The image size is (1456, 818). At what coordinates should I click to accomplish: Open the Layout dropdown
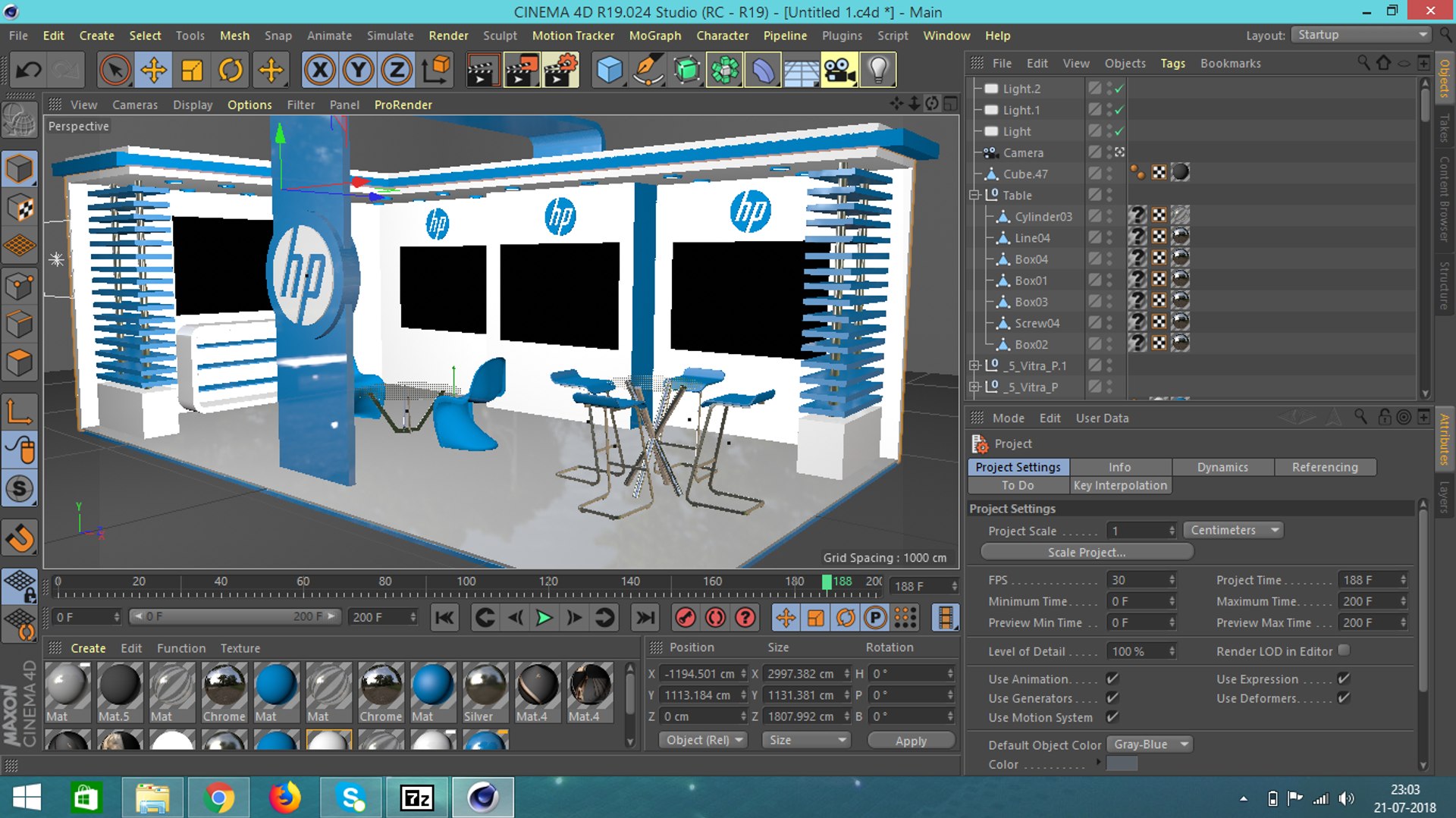pyautogui.click(x=1362, y=35)
